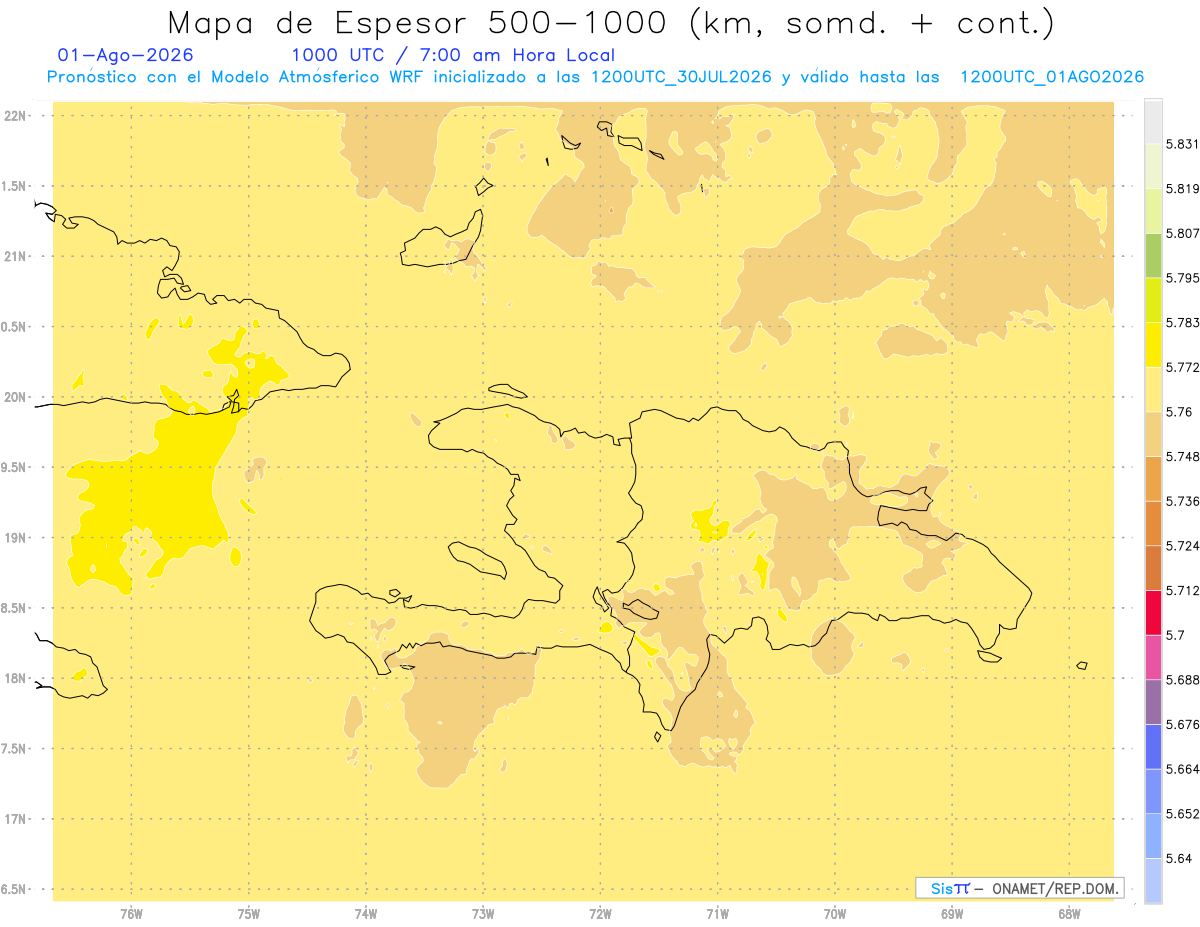Select the '73W' longitude label
The image size is (1200, 927).
(483, 914)
